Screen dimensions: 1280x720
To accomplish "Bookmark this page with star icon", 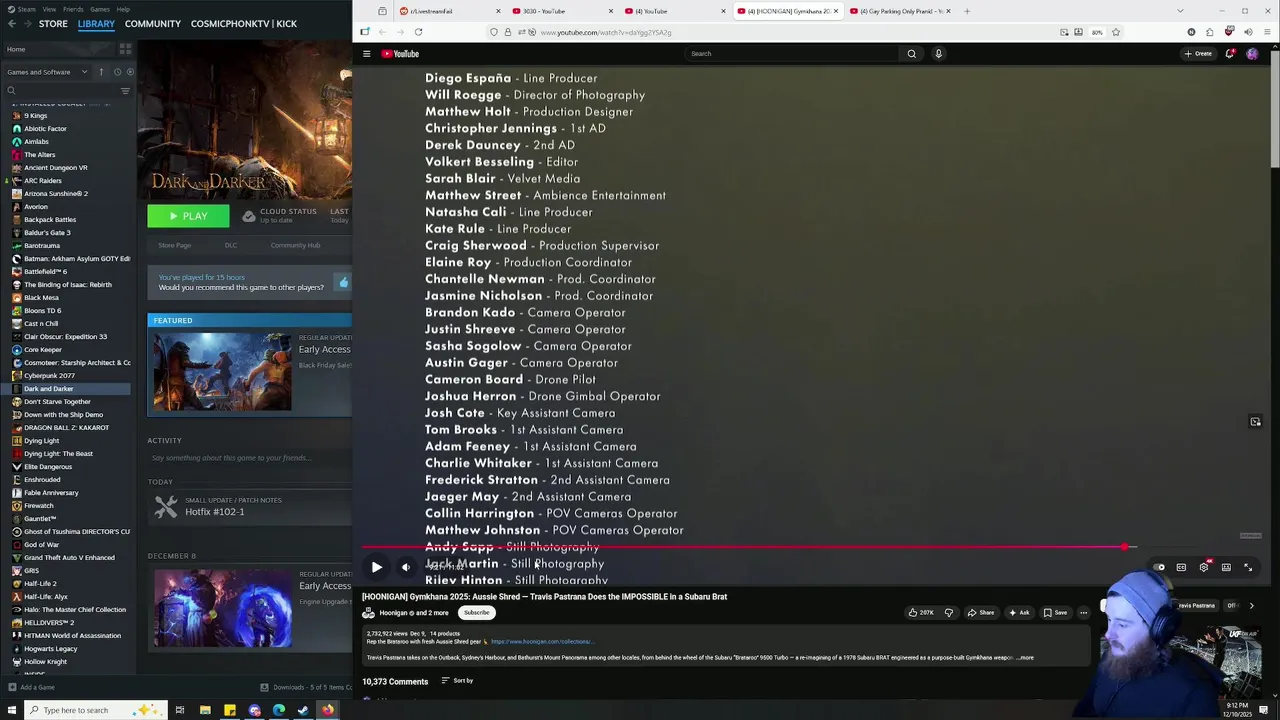I will click(1116, 32).
